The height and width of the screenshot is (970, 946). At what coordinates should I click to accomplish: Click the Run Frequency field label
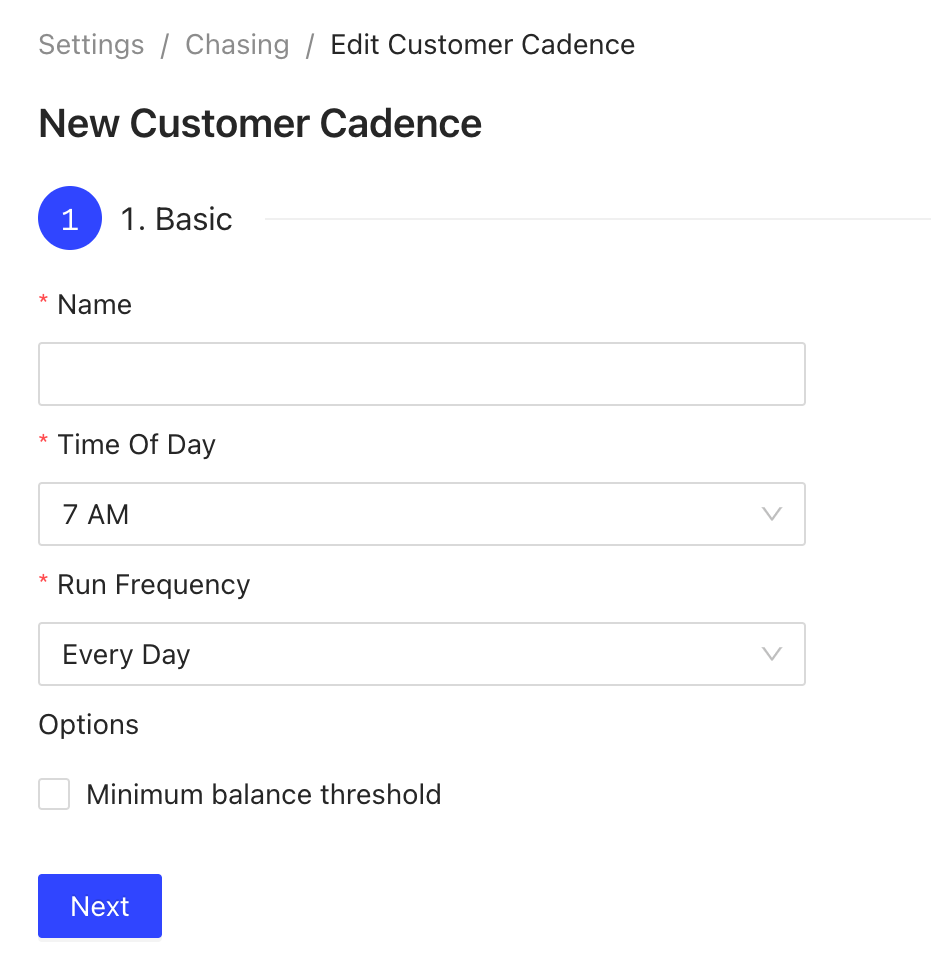(153, 585)
